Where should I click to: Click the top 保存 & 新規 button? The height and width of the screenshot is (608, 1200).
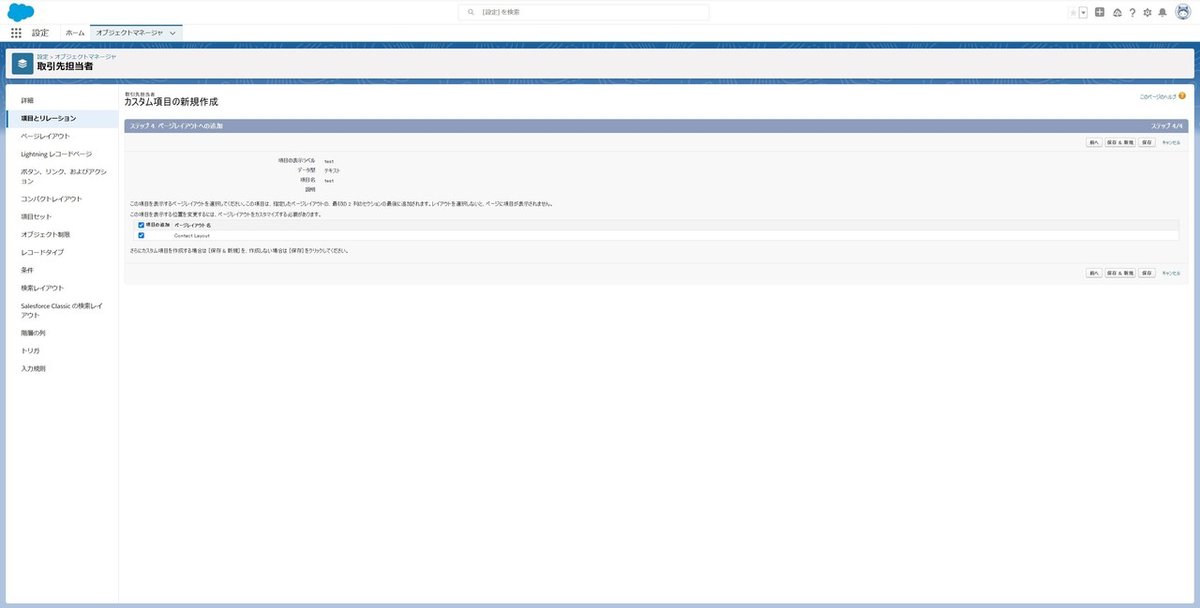pyautogui.click(x=1120, y=142)
